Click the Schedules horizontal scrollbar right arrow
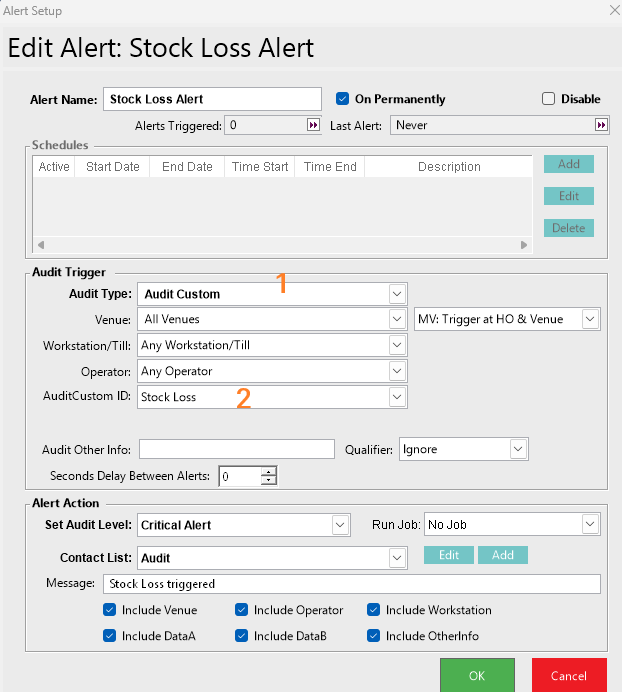The height and width of the screenshot is (692, 622). tap(524, 245)
